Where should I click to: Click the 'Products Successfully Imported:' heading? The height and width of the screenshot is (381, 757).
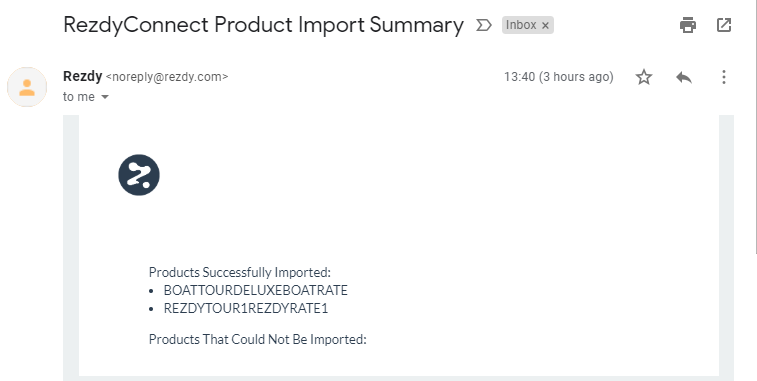coord(240,272)
